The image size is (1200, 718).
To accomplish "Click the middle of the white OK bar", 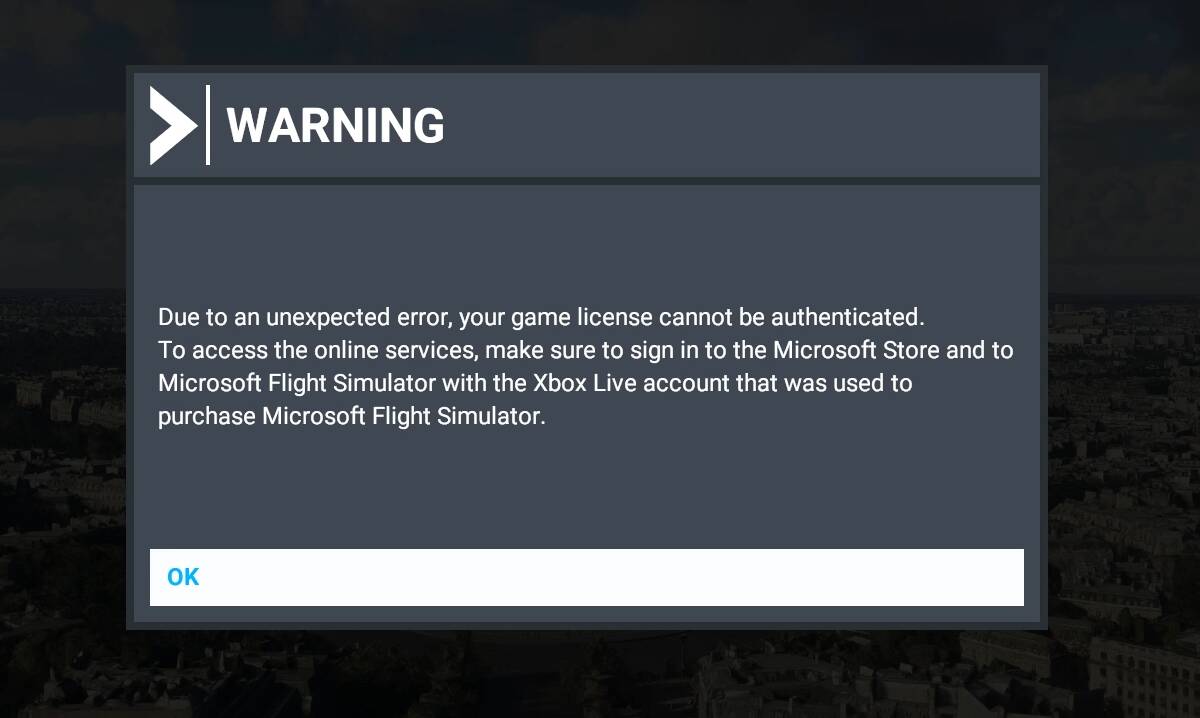I will coord(587,577).
